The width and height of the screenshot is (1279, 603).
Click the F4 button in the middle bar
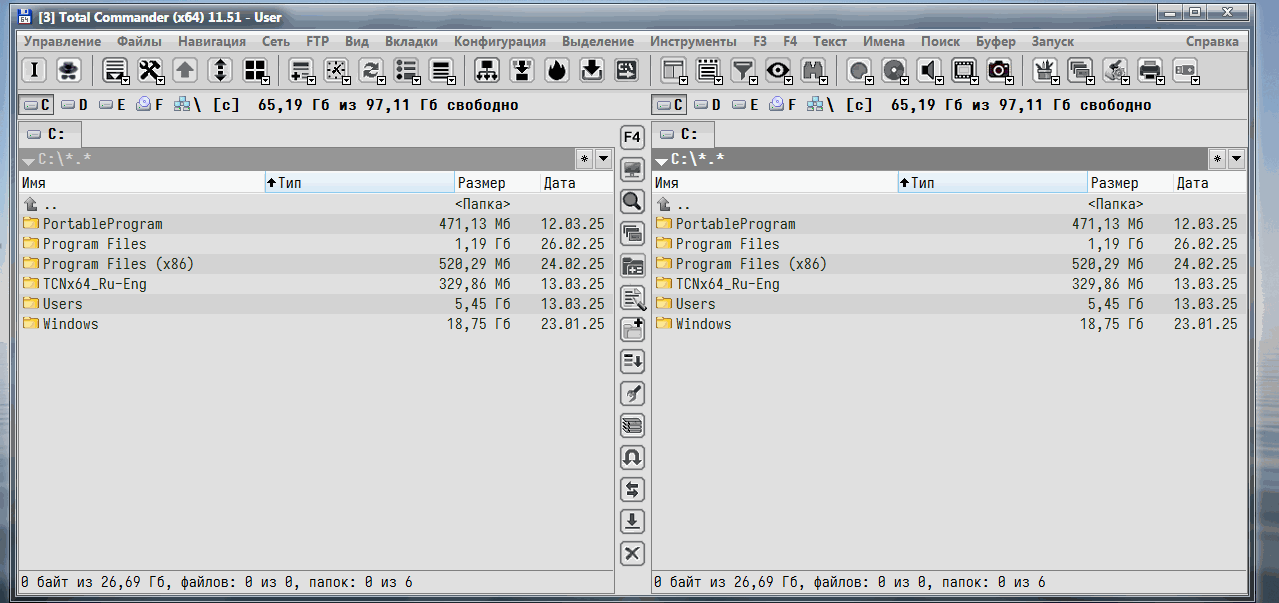click(x=632, y=137)
